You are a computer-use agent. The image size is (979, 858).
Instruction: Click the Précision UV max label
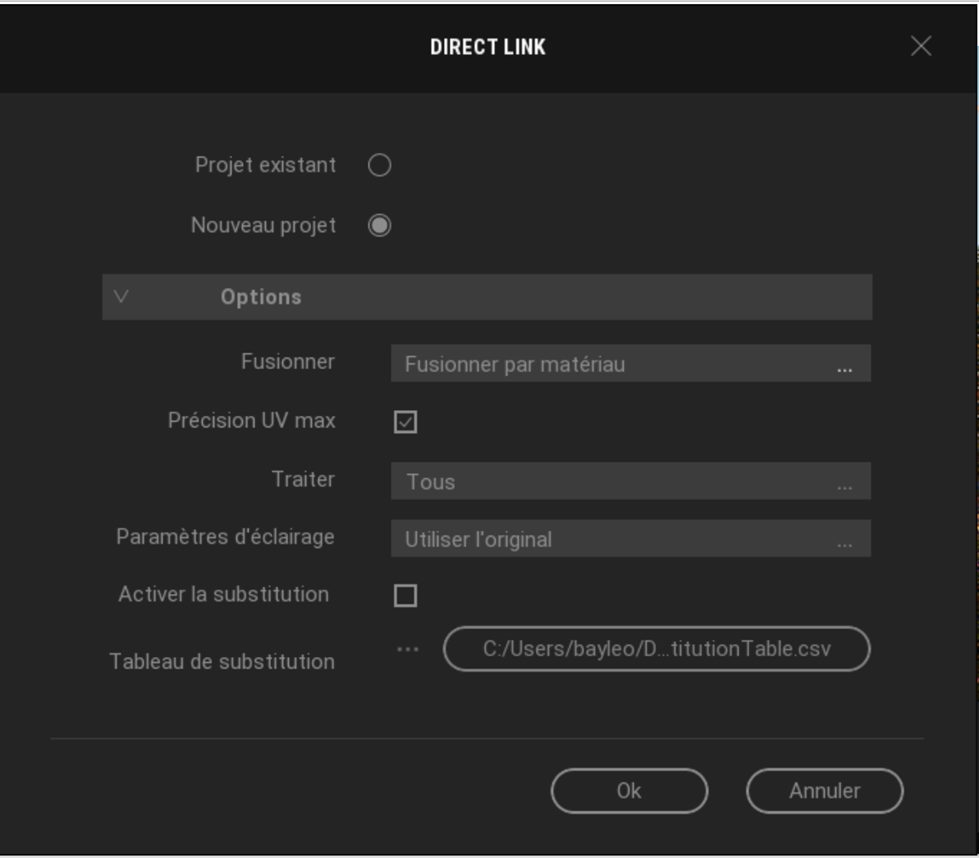tap(252, 420)
